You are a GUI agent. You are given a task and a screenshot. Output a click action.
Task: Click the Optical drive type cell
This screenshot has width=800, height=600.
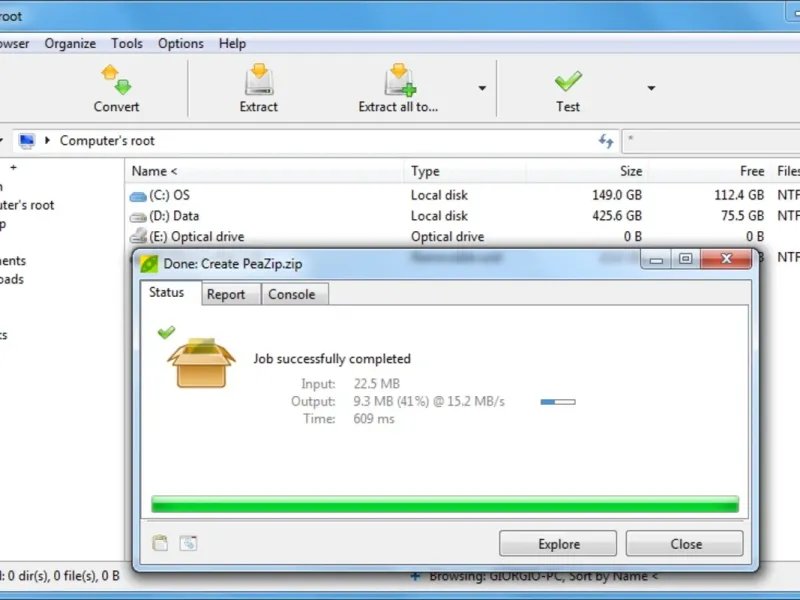[447, 237]
